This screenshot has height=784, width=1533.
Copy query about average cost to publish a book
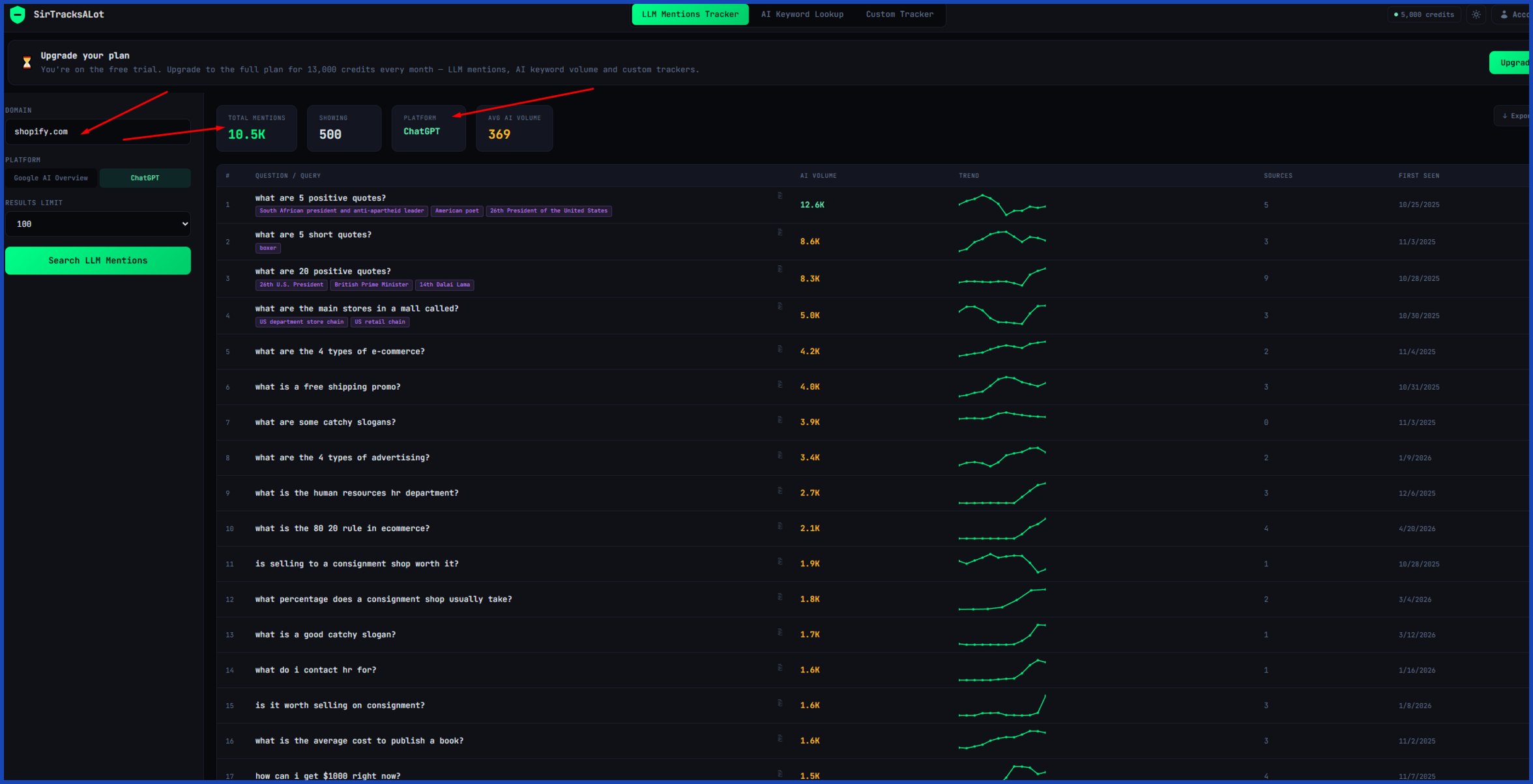point(780,738)
